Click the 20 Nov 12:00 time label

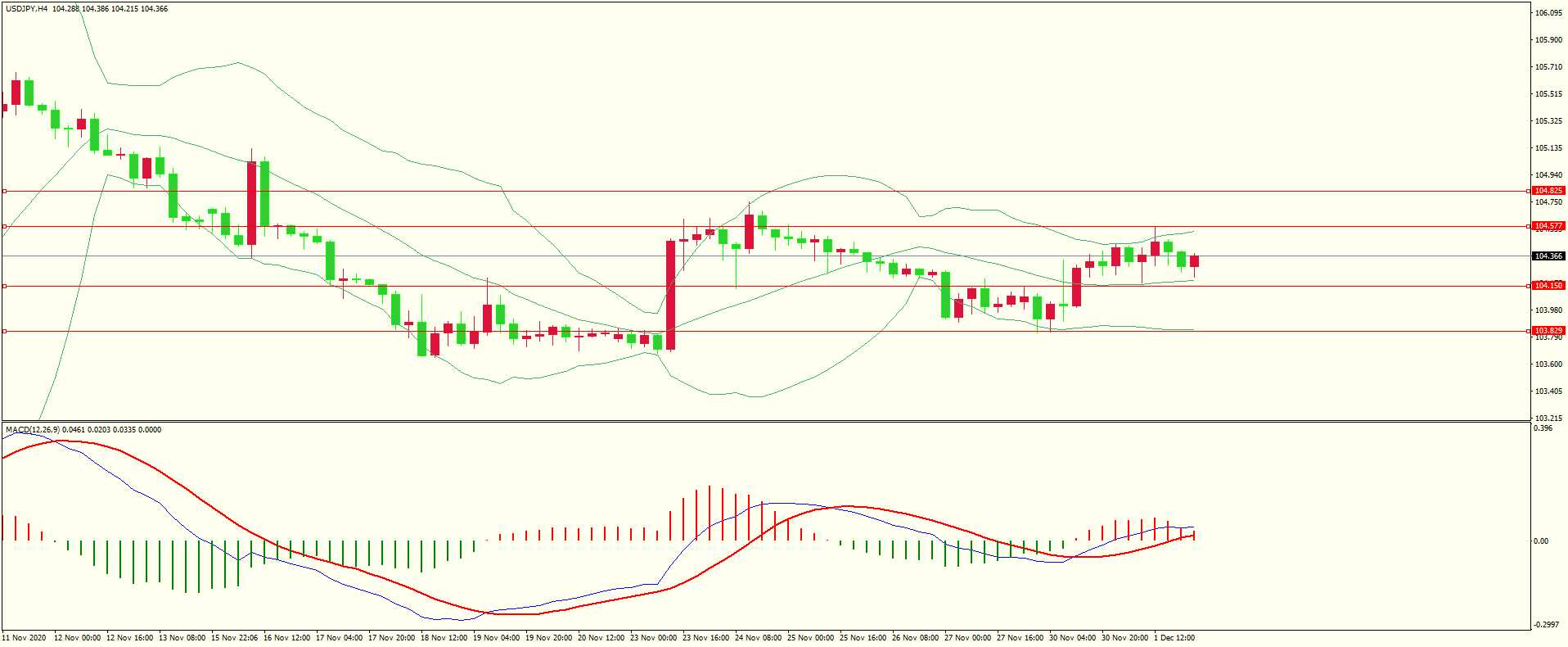(x=602, y=638)
